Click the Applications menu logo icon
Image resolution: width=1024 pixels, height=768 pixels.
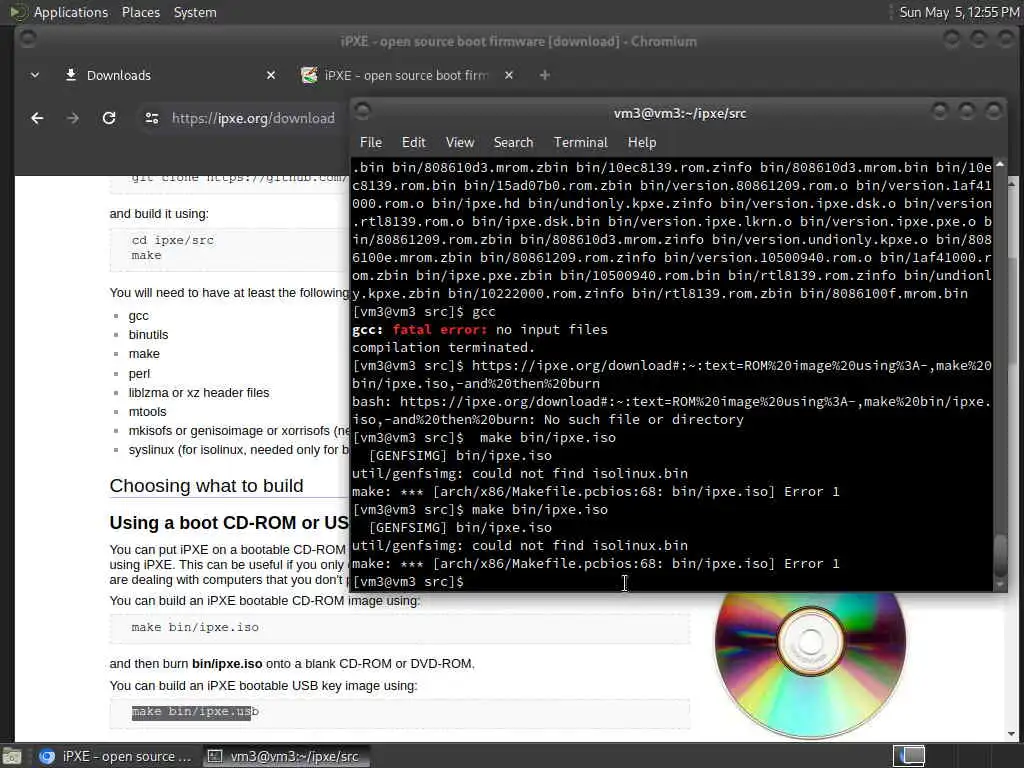pyautogui.click(x=18, y=12)
